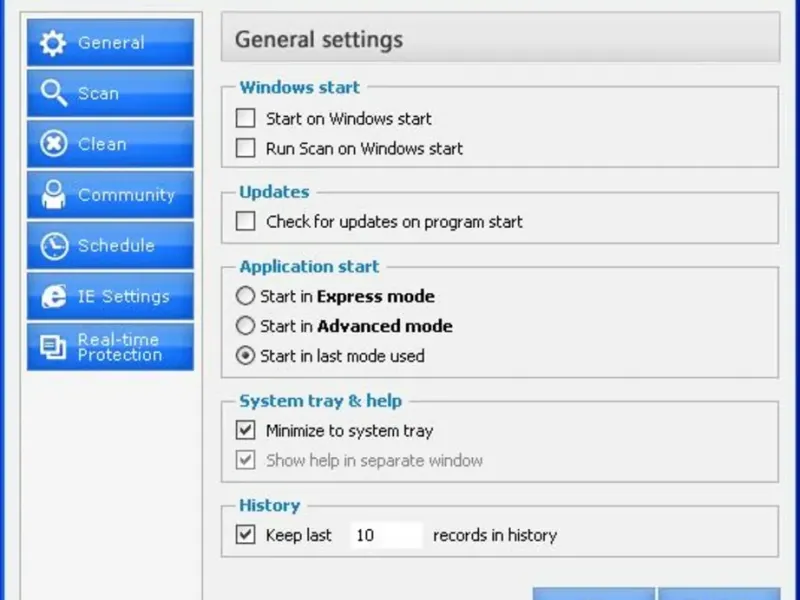Enable Run Scan on Windows start
The image size is (800, 600).
[245, 148]
